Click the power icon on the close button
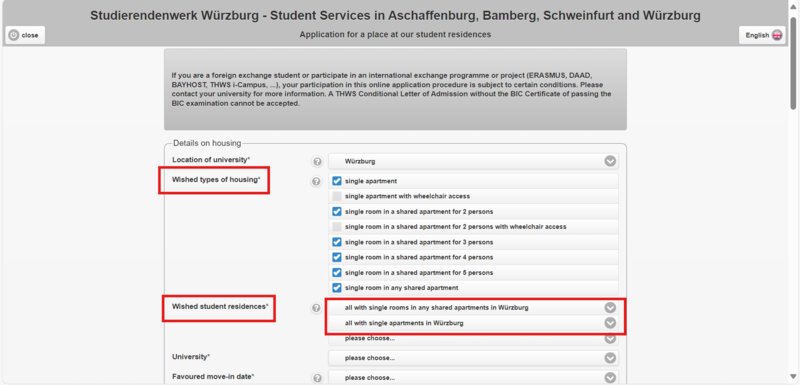The width and height of the screenshot is (800, 385). [x=14, y=35]
